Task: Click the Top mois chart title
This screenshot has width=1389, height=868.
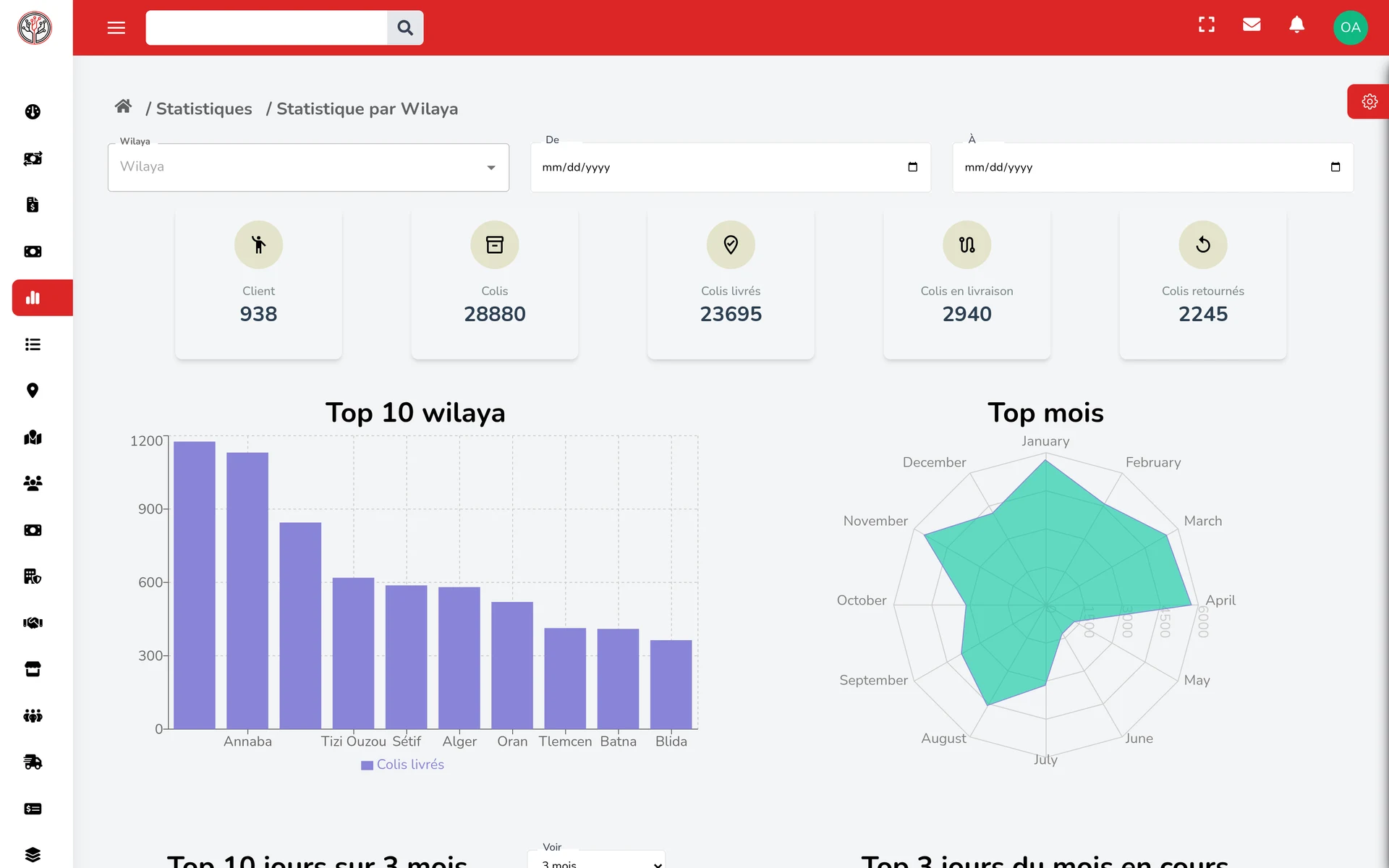Action: point(1045,413)
